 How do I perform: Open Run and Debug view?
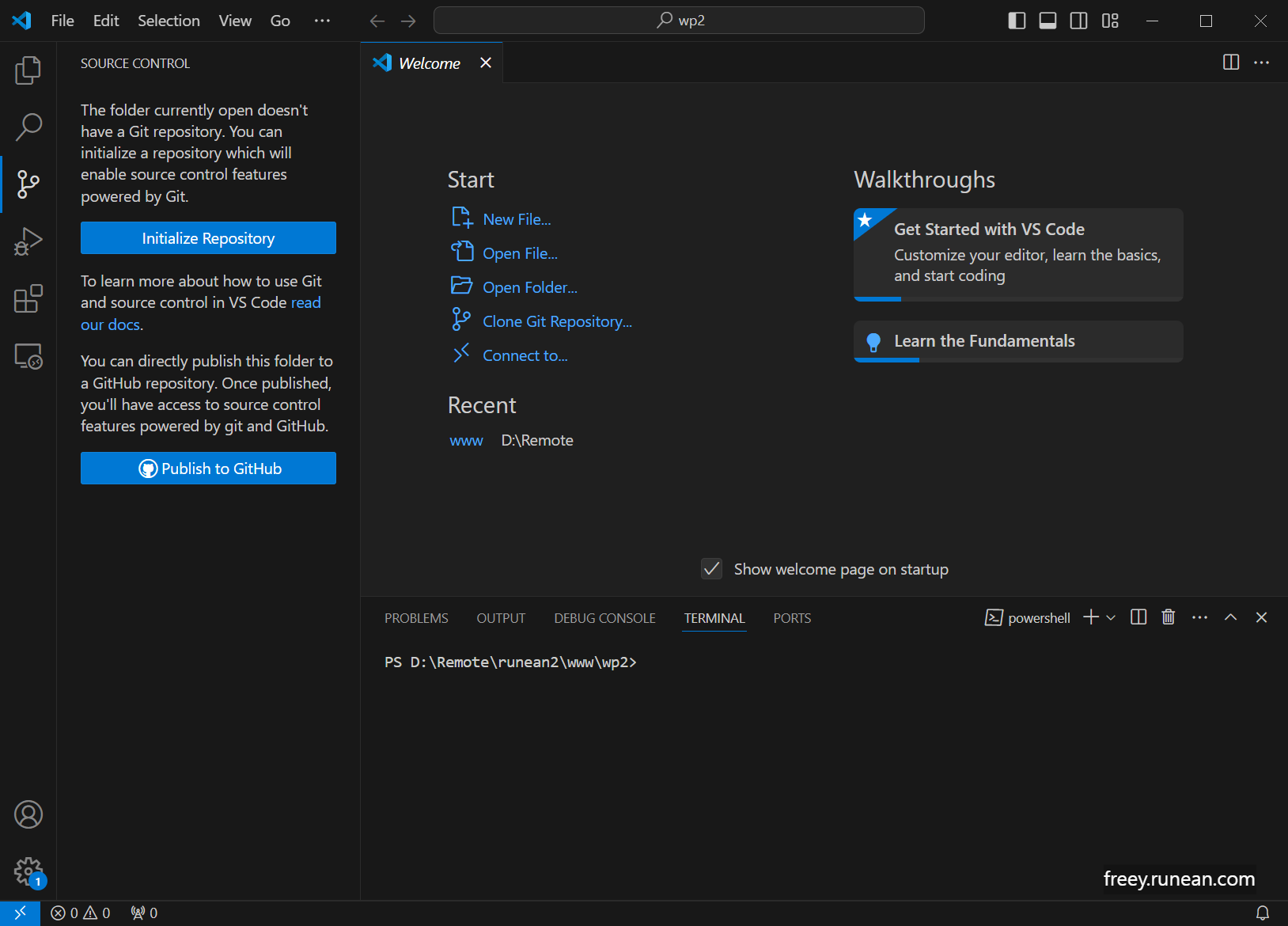(28, 241)
